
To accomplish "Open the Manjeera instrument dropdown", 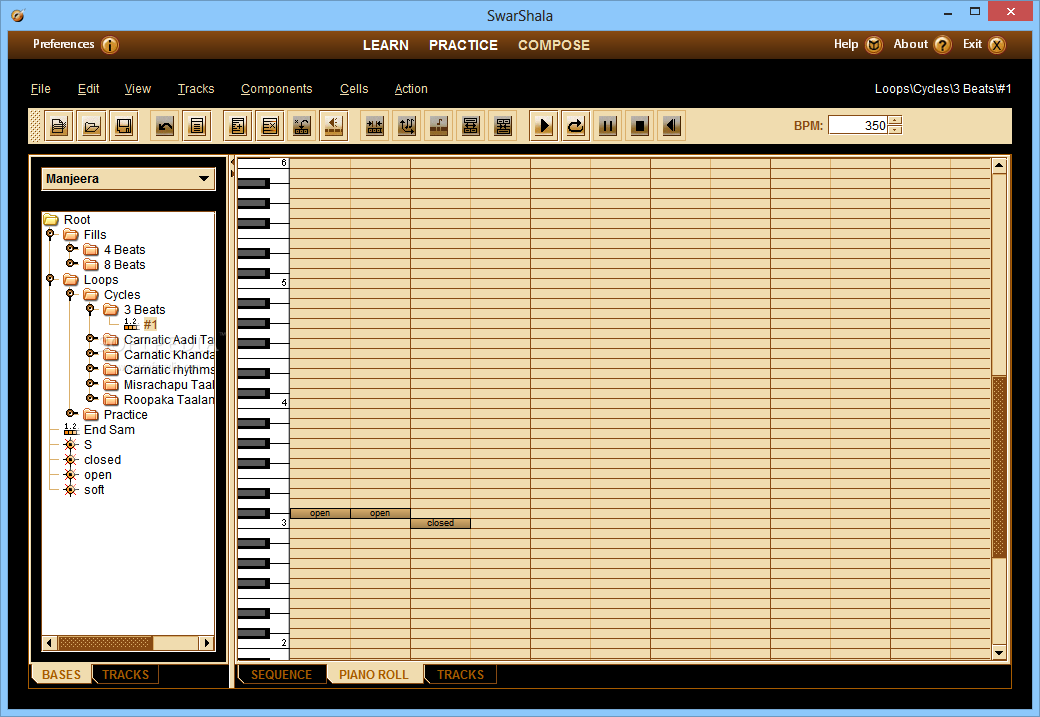I will click(129, 179).
